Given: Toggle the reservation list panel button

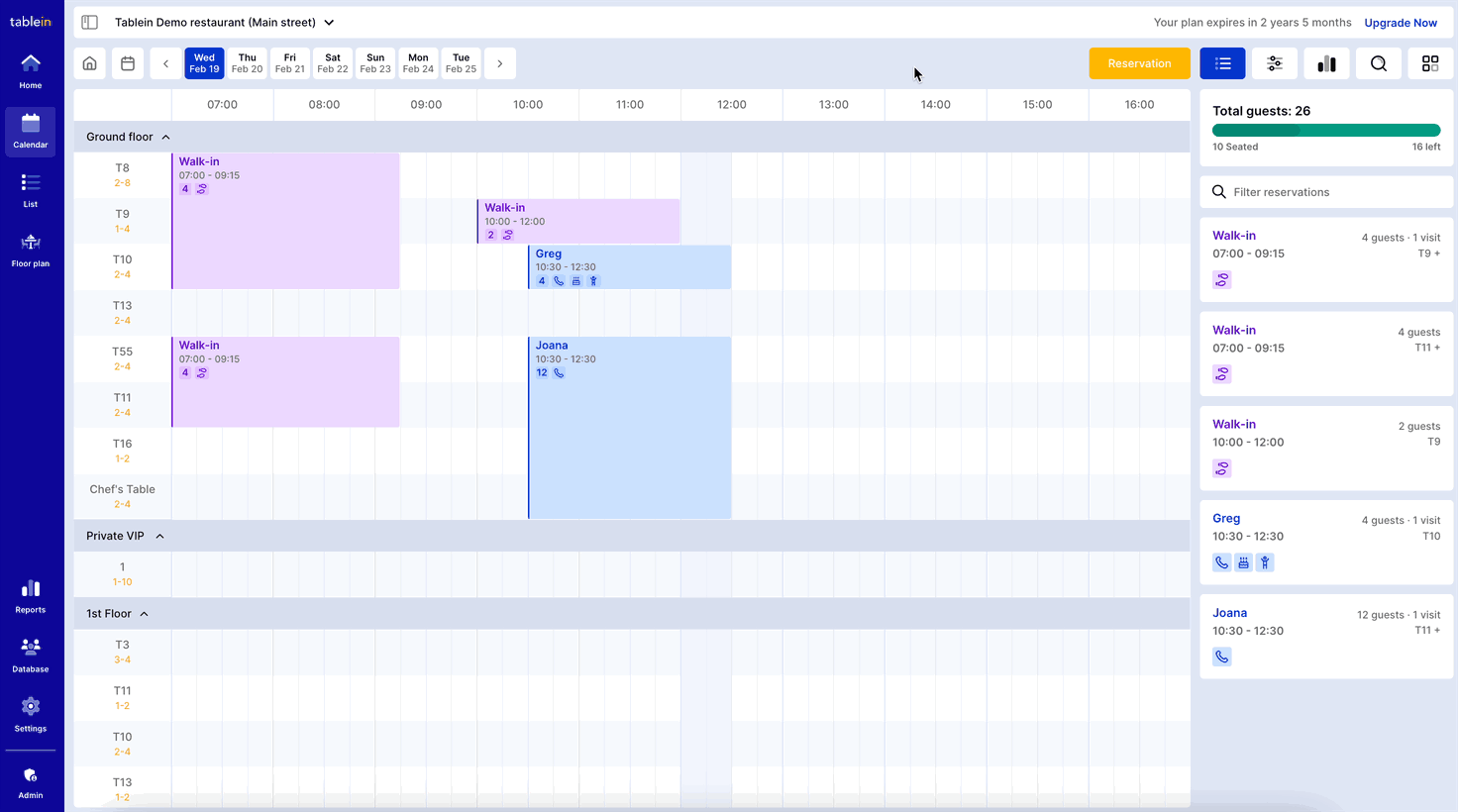Looking at the screenshot, I should coord(1222,63).
